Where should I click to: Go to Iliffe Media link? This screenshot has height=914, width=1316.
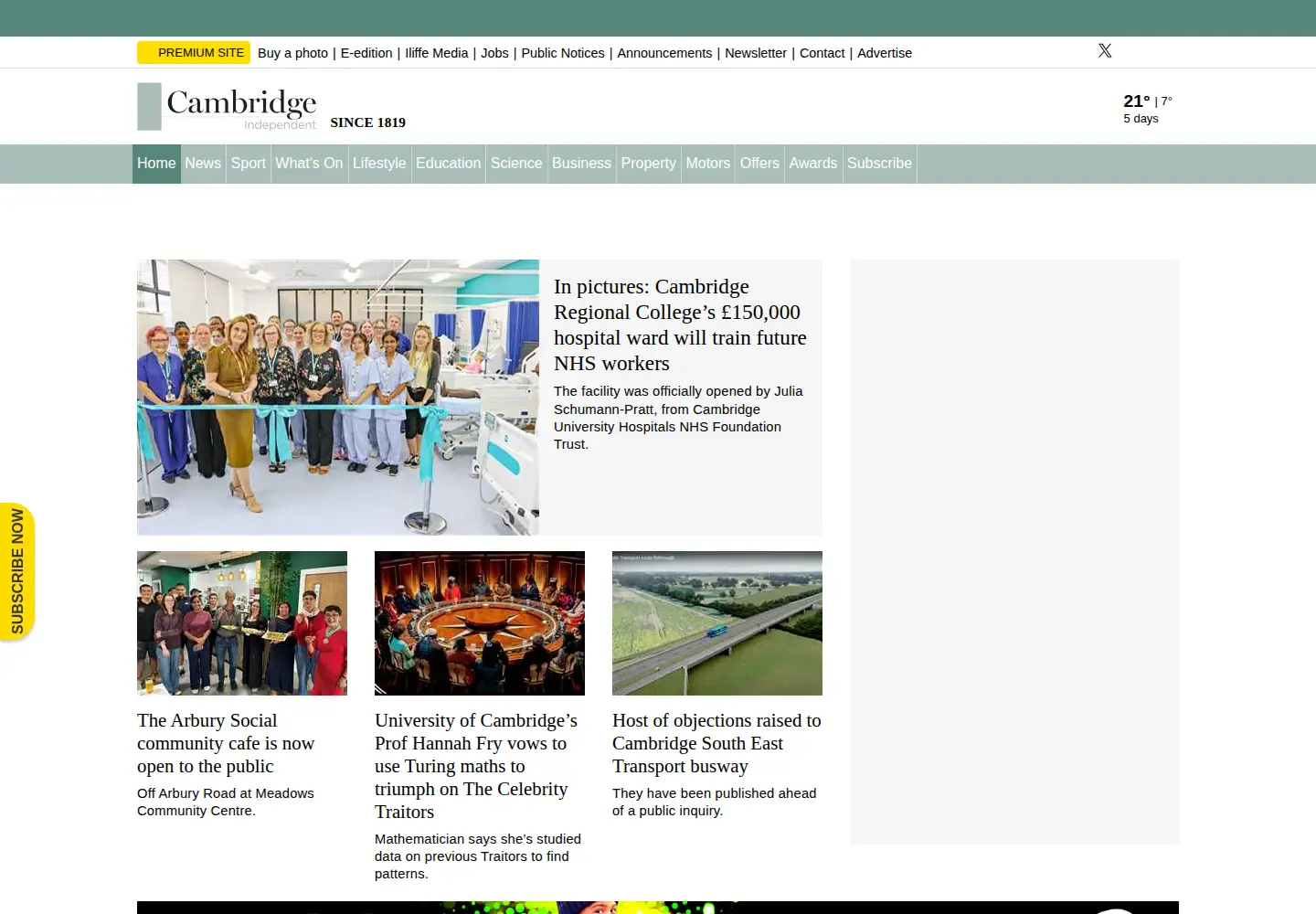[x=437, y=53]
